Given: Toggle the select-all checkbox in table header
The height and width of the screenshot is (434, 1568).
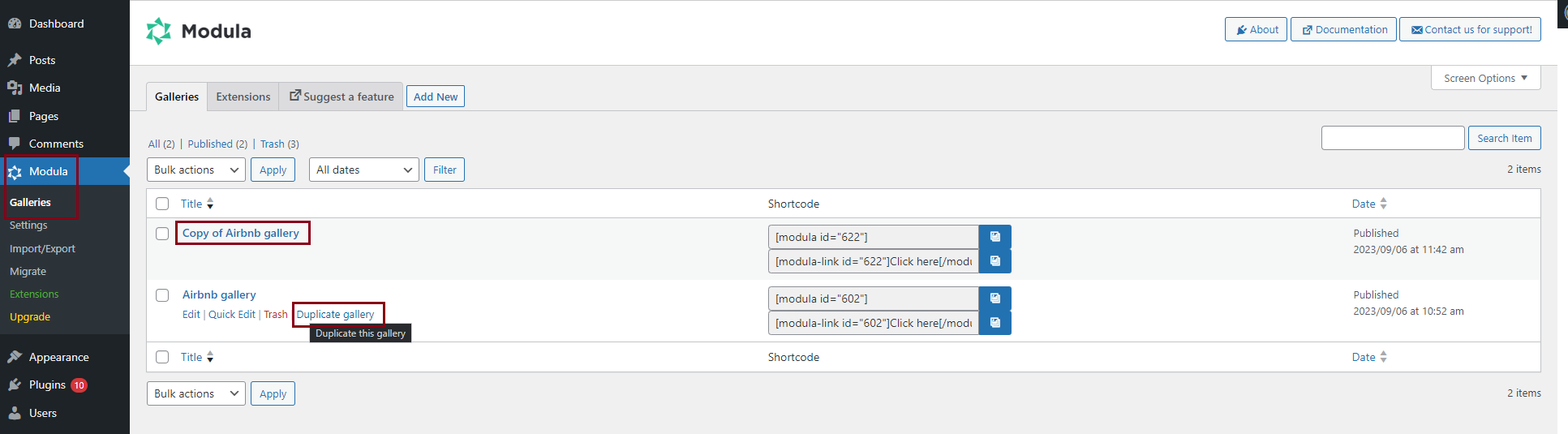Looking at the screenshot, I should [162, 204].
